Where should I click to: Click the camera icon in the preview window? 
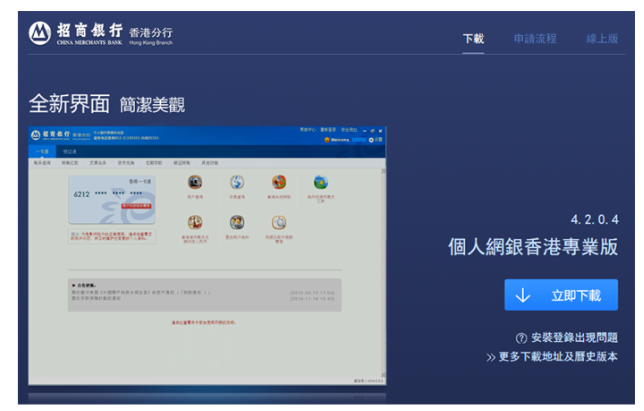(195, 182)
